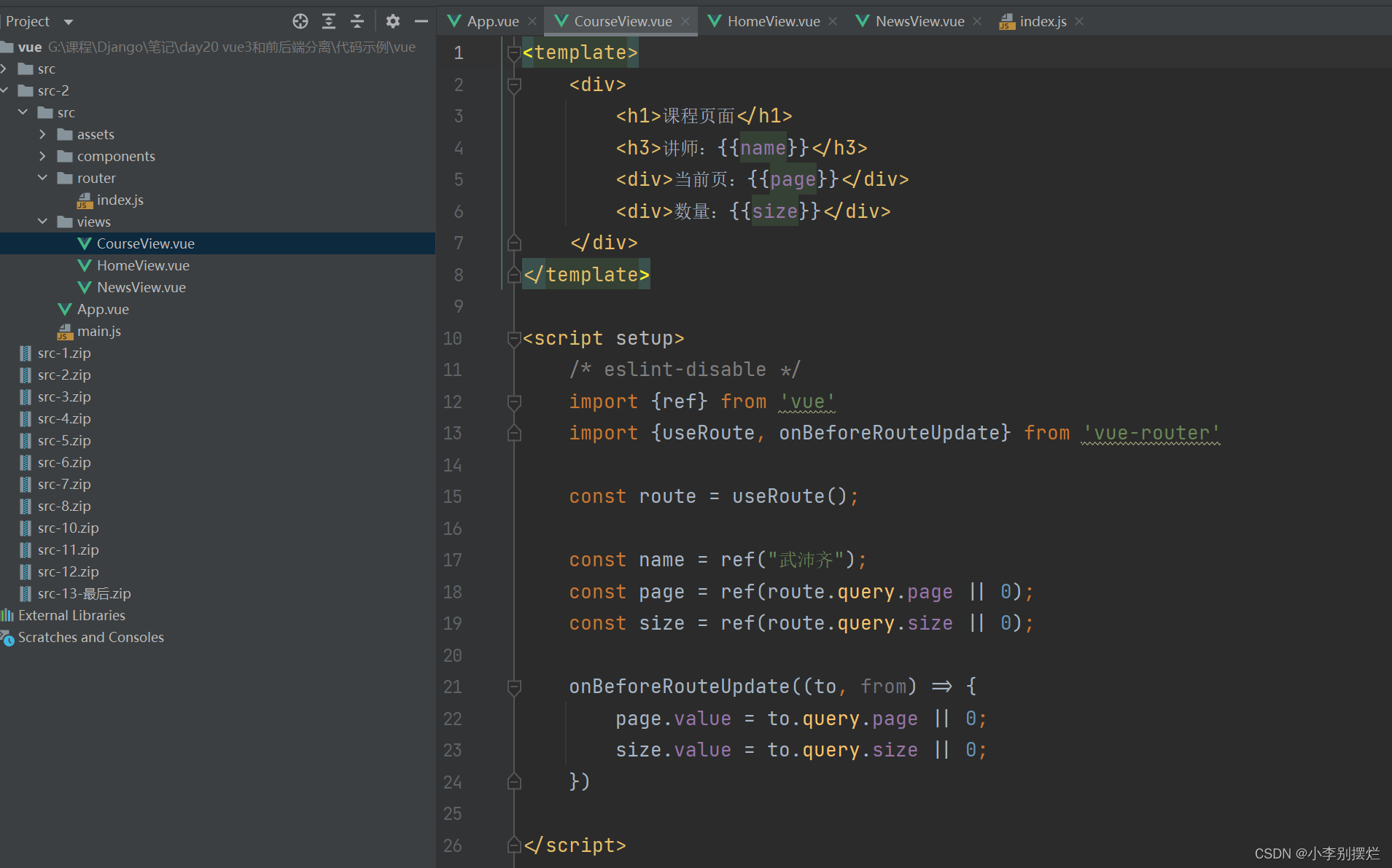
Task: Switch to the App.vue editor tab
Action: click(493, 21)
